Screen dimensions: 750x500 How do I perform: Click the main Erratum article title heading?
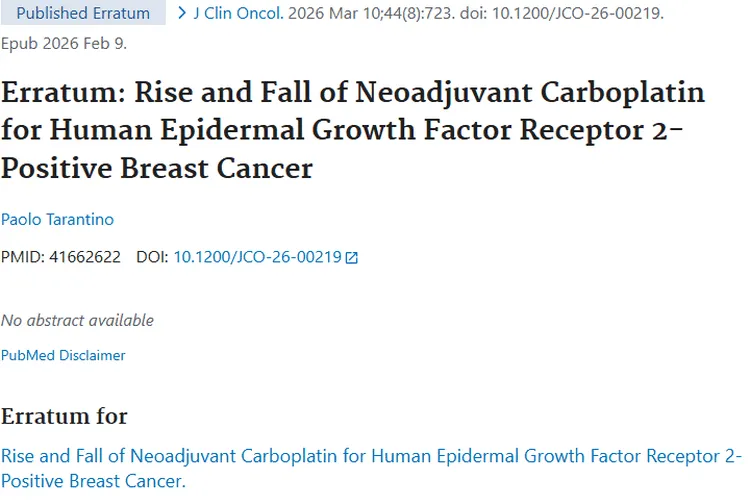click(352, 130)
